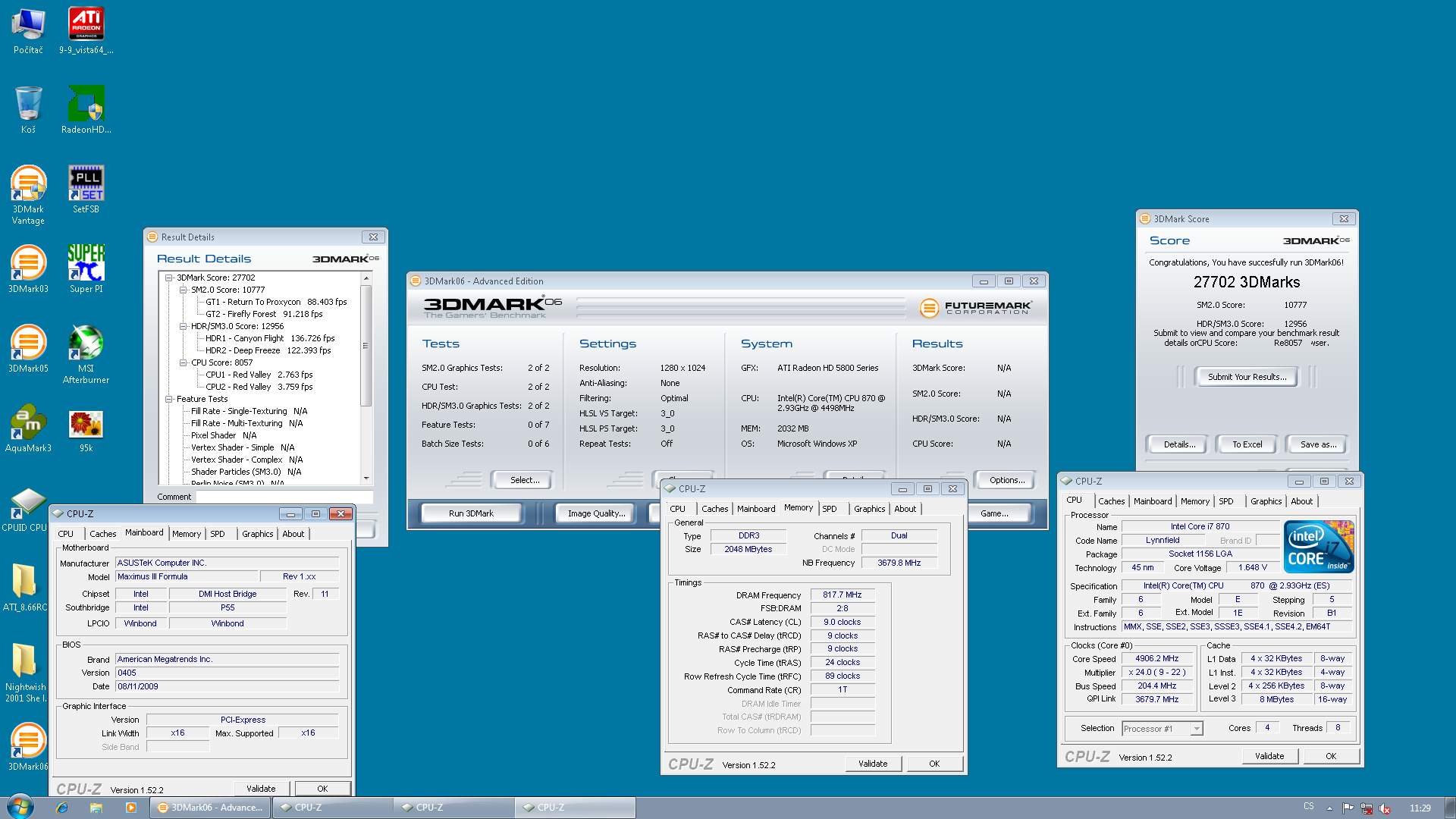1456x819 pixels.
Task: Click the volume muted tray icon
Action: tap(1385, 808)
